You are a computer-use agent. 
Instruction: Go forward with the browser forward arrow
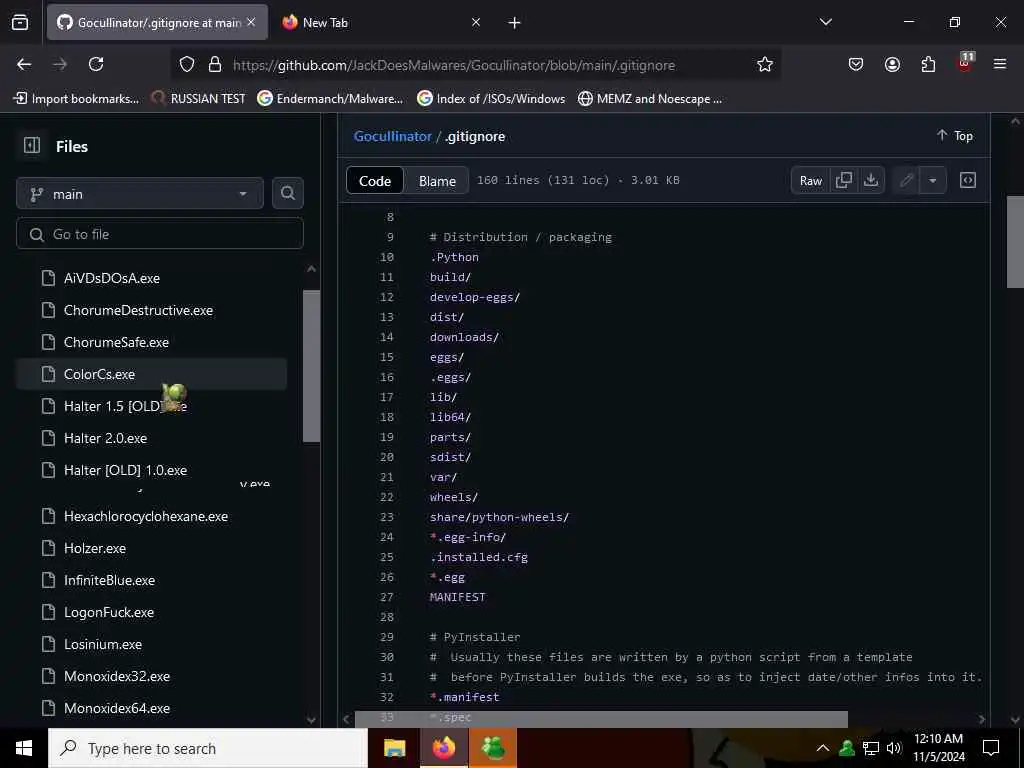click(60, 64)
